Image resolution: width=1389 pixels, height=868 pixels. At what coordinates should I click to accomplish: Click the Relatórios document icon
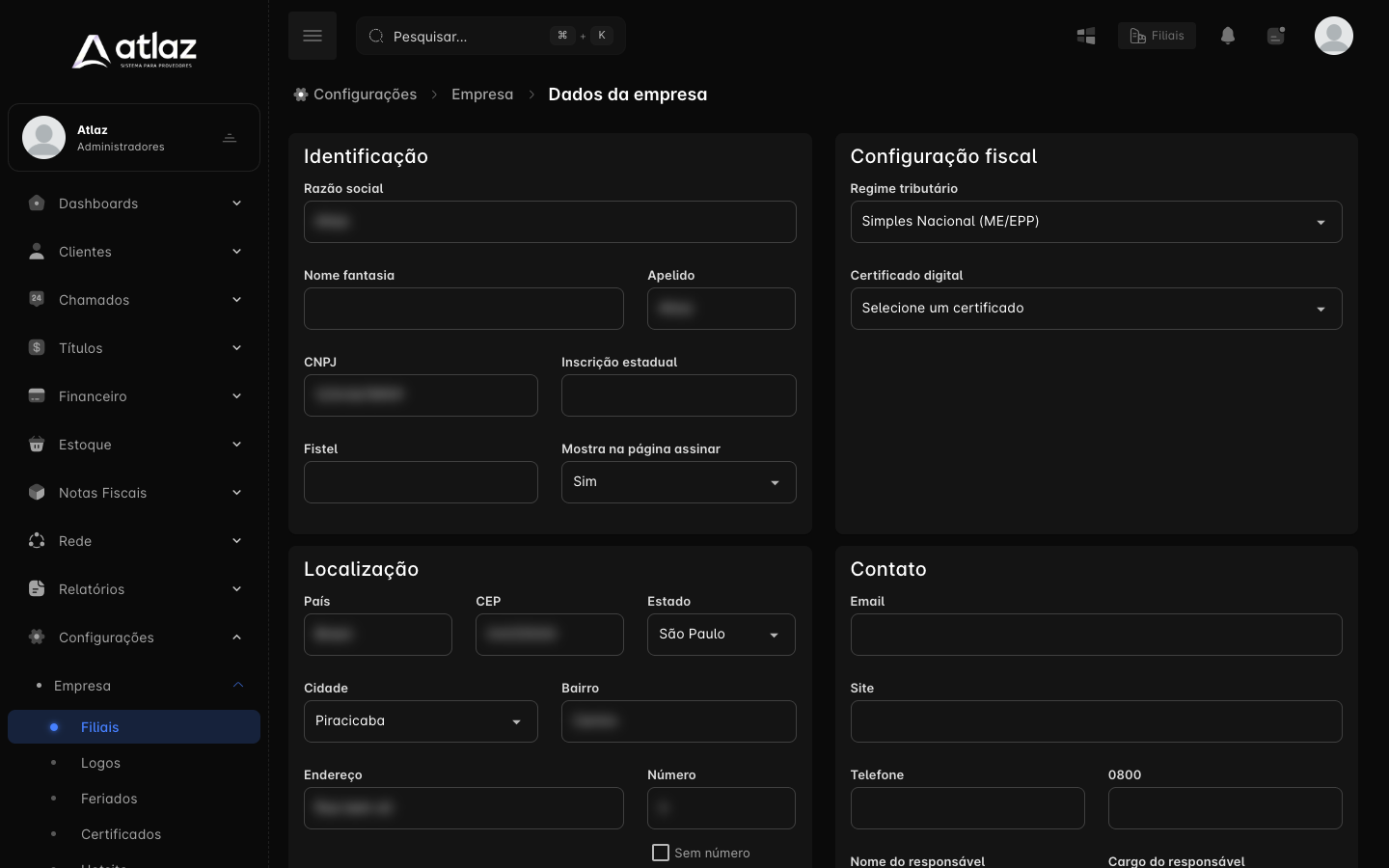pyautogui.click(x=37, y=588)
